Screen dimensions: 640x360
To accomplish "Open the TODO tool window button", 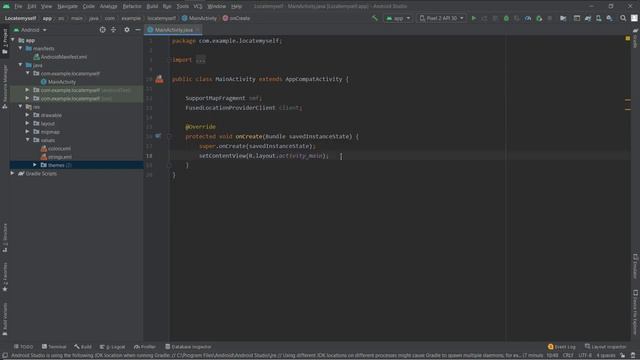I will pyautogui.click(x=23, y=347).
